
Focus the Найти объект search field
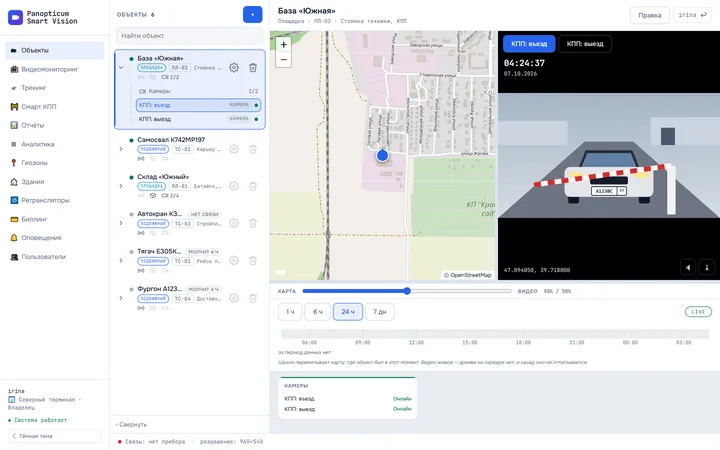pos(190,35)
